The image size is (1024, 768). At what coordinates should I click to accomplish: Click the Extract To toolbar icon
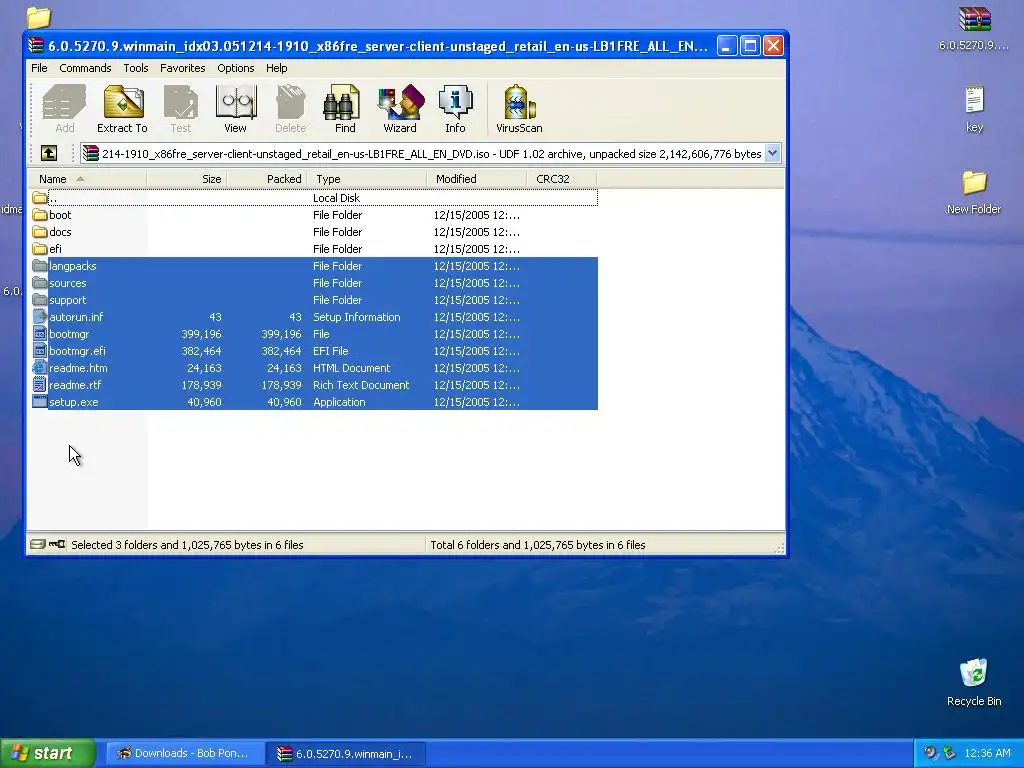[x=122, y=108]
